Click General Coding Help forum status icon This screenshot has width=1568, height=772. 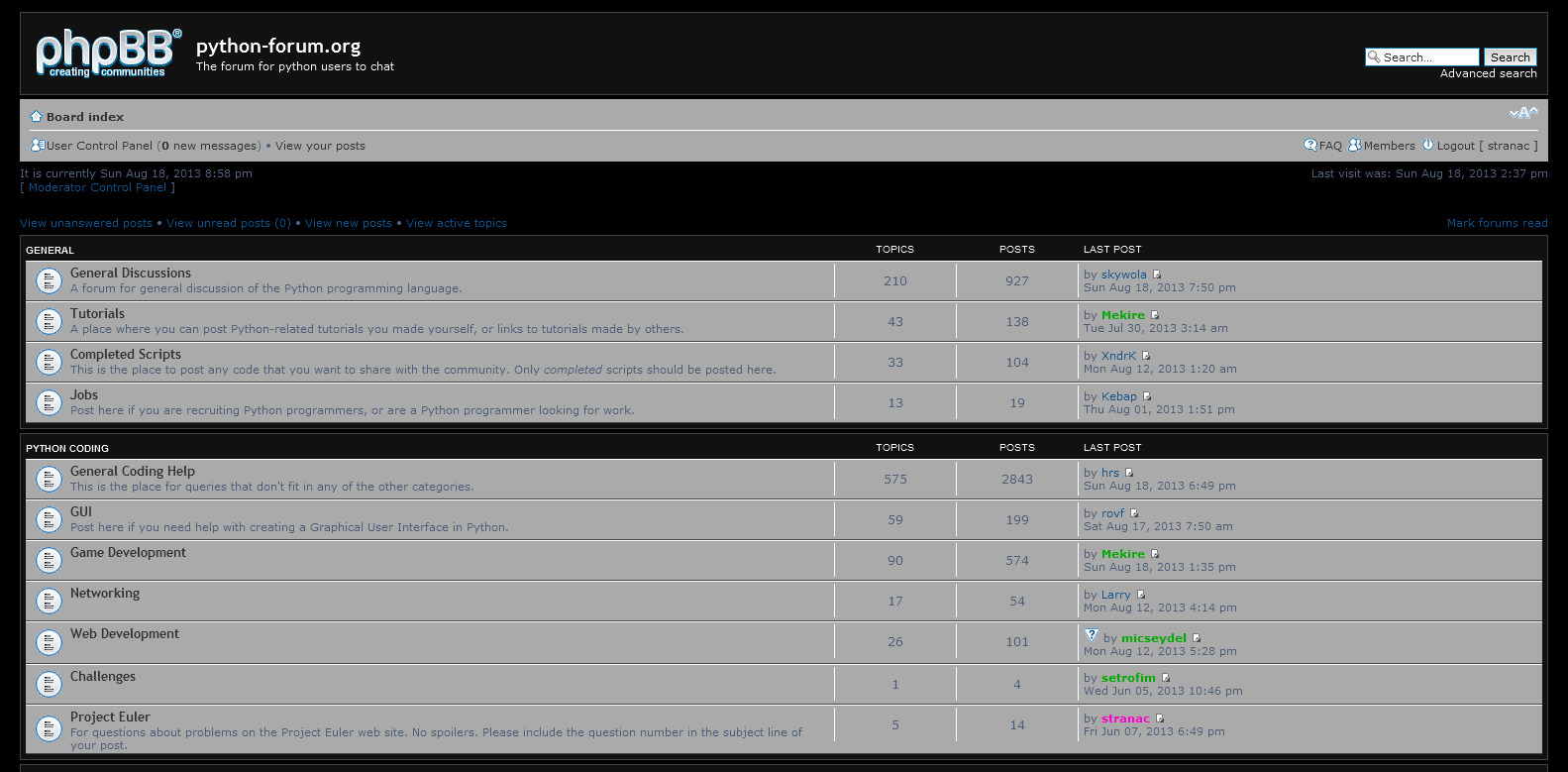point(49,480)
